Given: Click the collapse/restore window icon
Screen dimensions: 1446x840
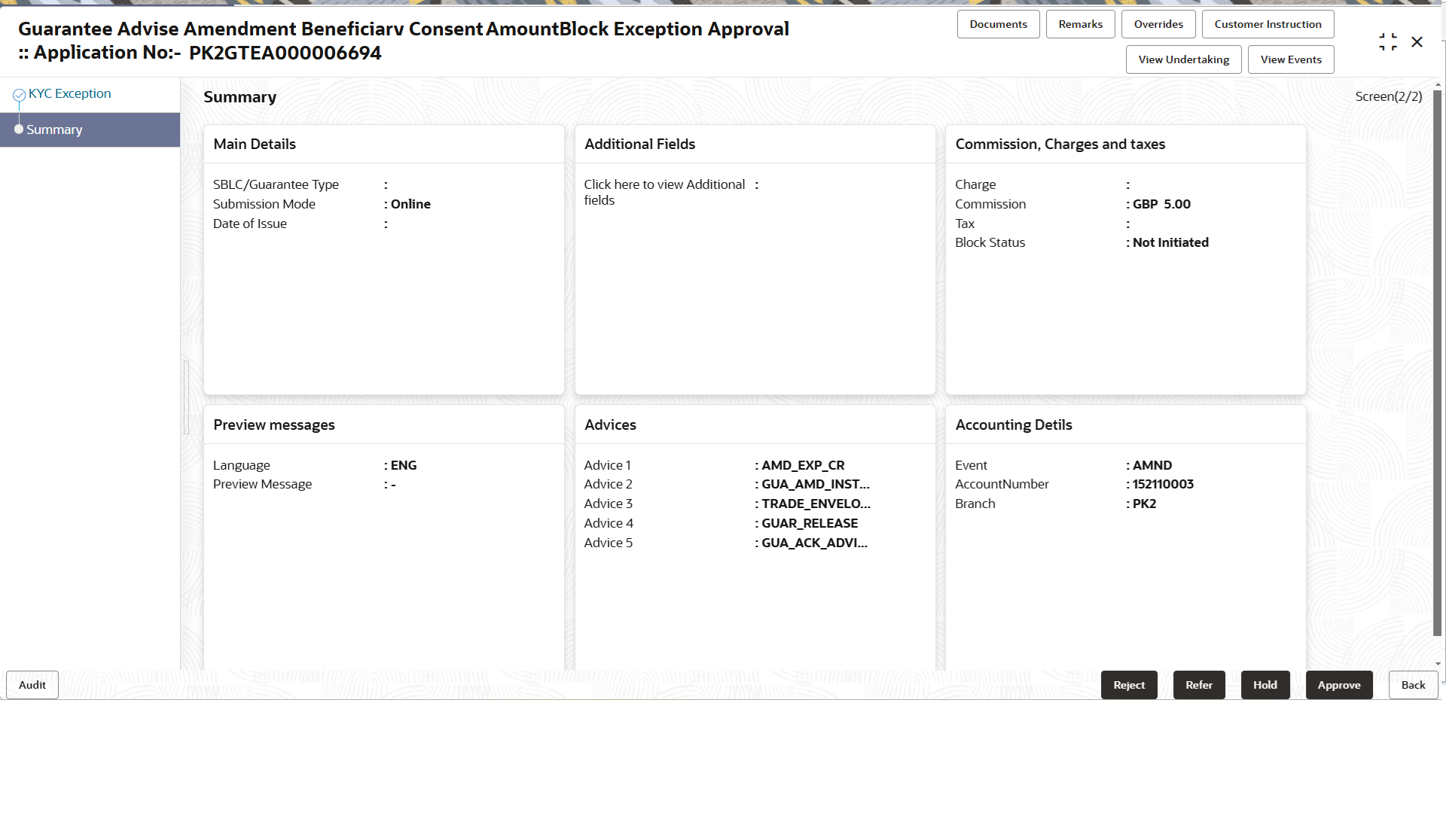Looking at the screenshot, I should pos(1387,42).
